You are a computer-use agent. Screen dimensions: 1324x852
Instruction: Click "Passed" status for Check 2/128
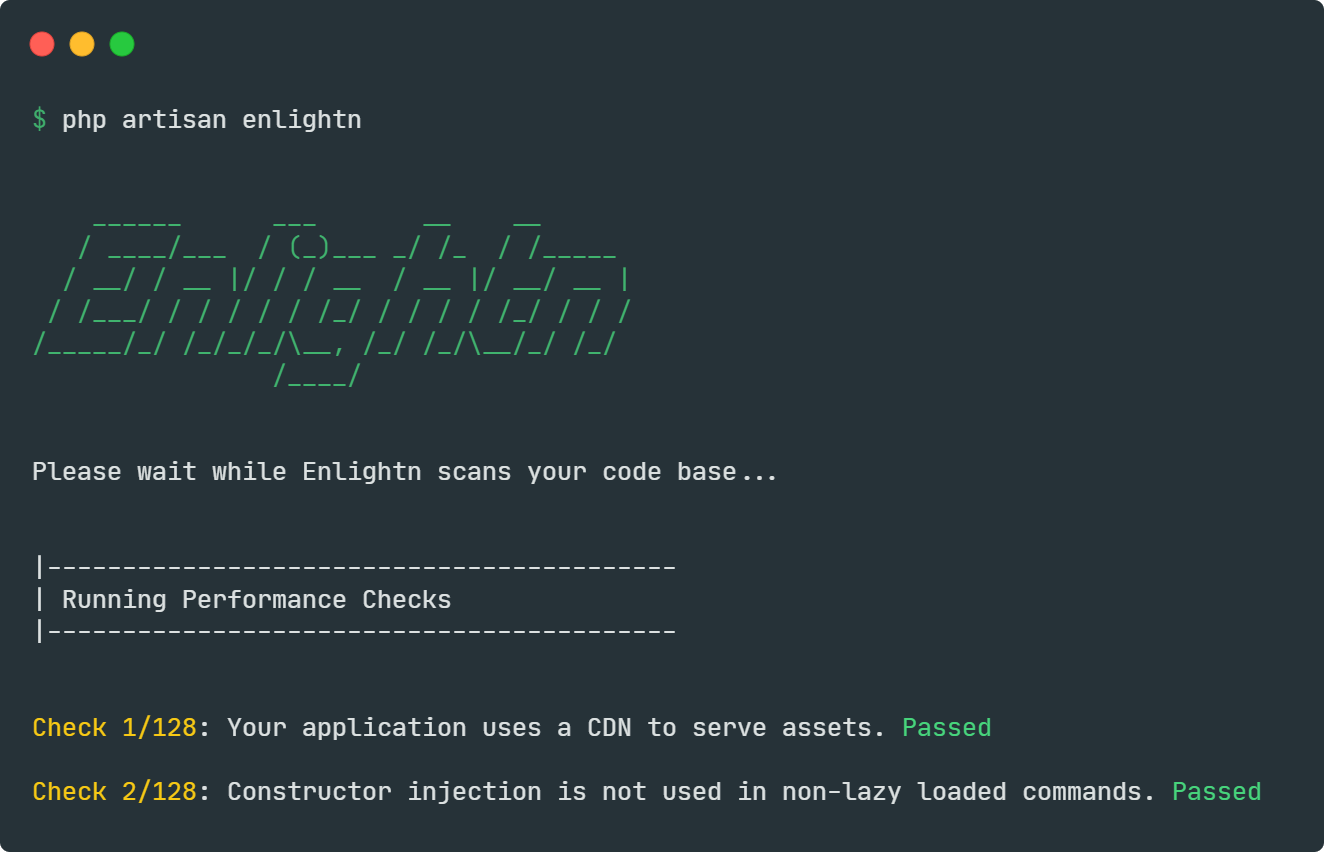1216,792
